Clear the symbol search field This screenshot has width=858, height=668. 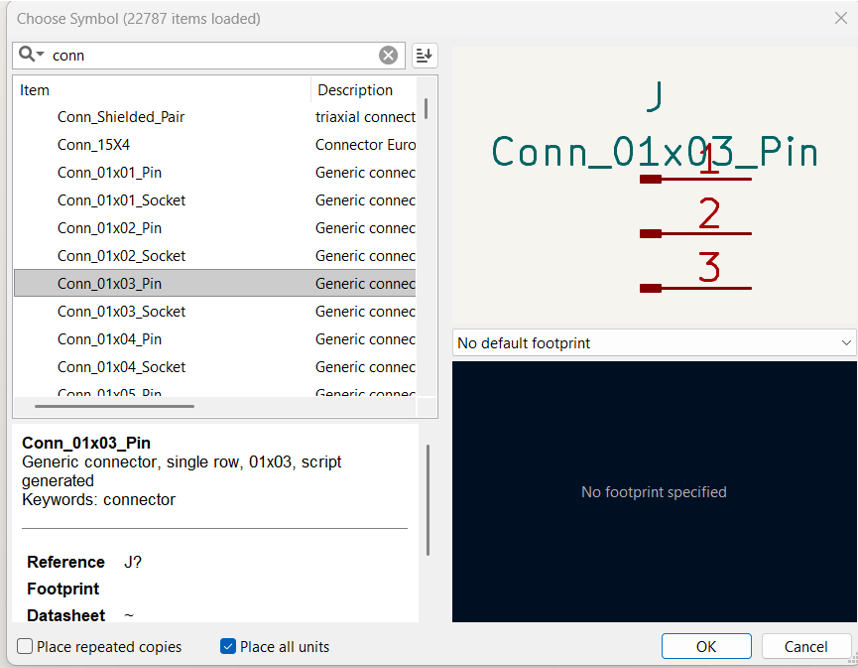click(388, 55)
